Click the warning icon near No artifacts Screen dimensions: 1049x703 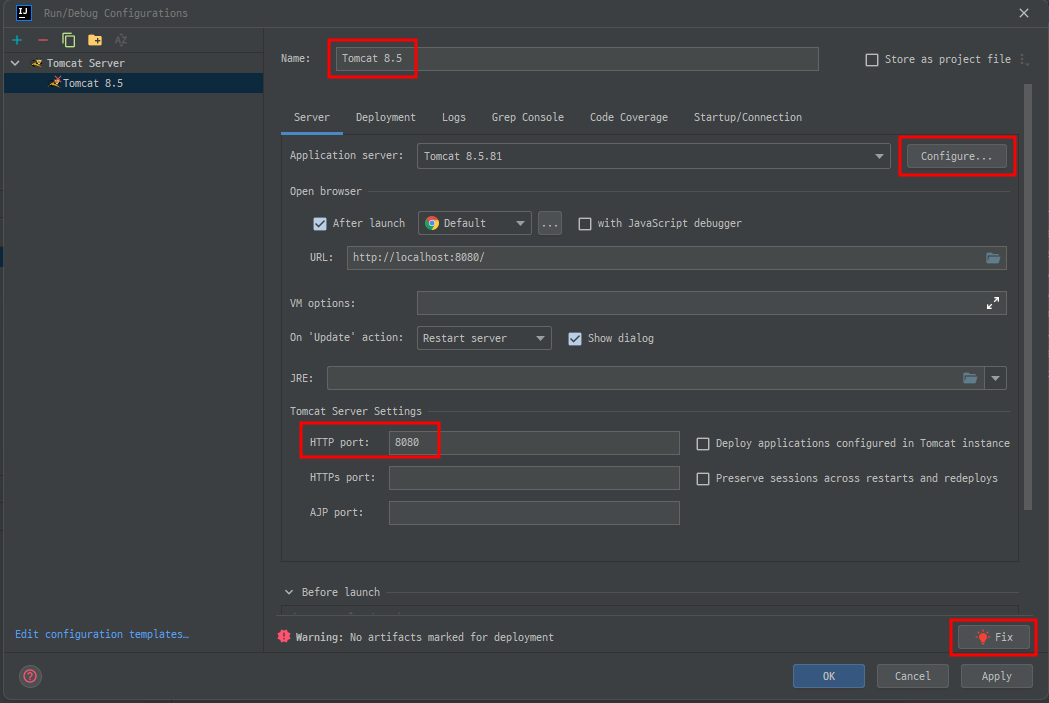pyautogui.click(x=284, y=637)
